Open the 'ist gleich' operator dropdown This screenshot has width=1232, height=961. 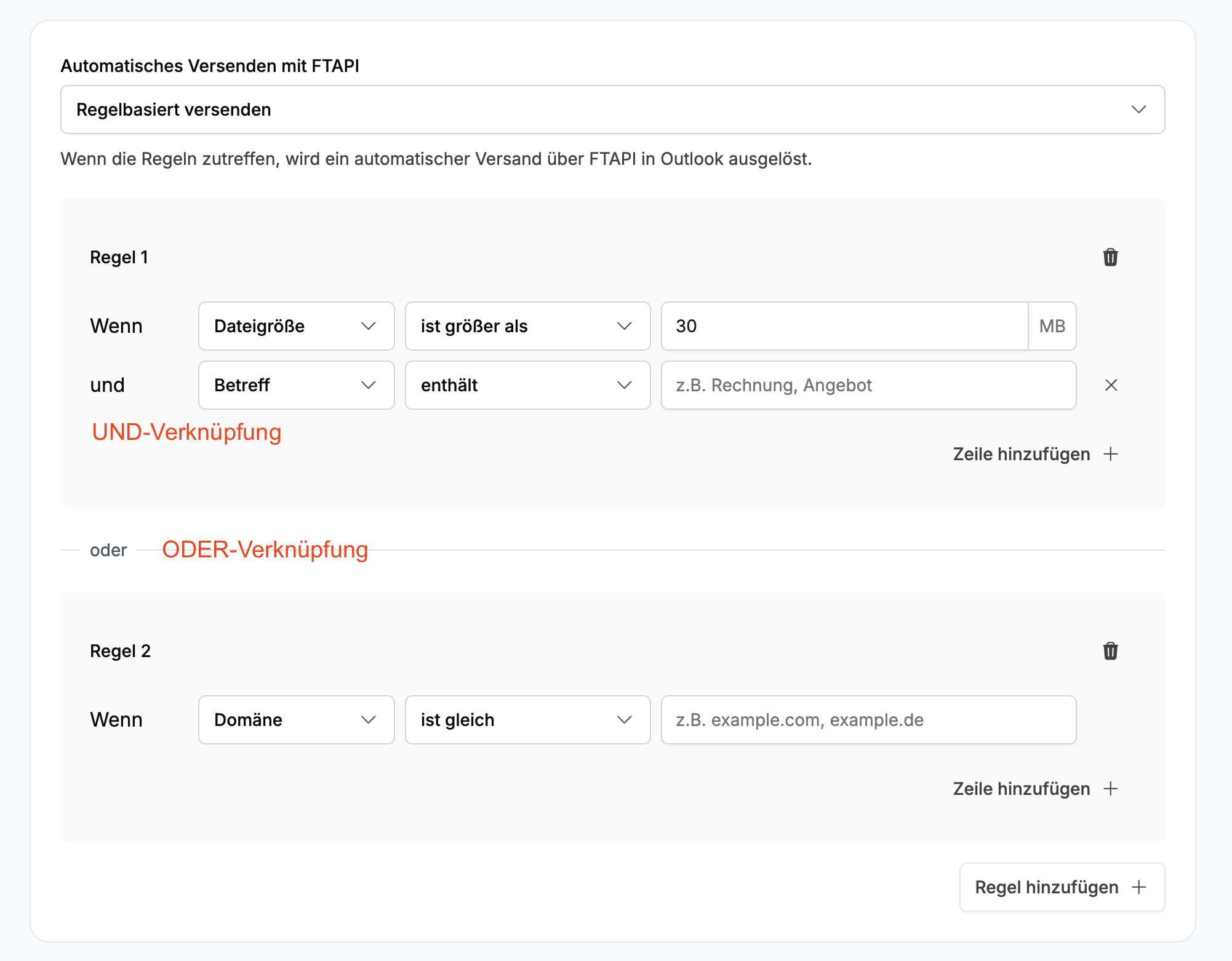[x=527, y=720]
